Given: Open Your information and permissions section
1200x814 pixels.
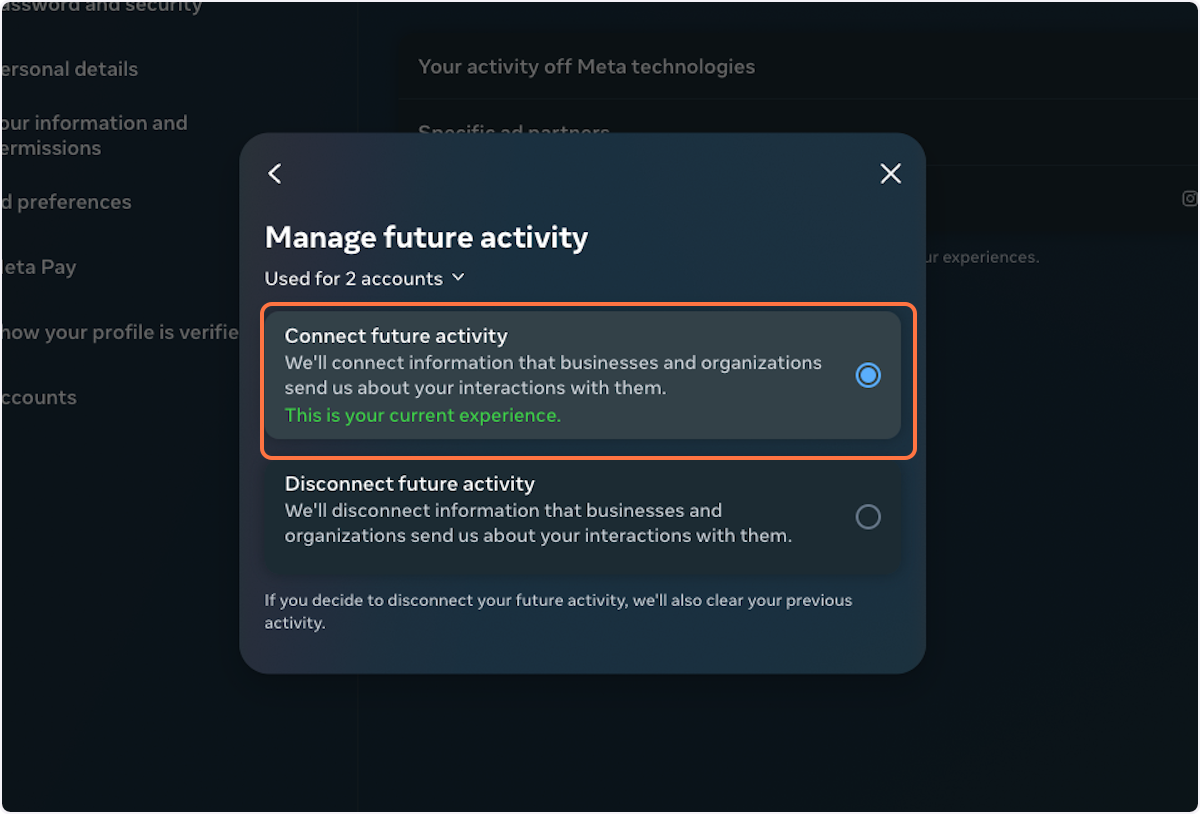Looking at the screenshot, I should coord(93,135).
